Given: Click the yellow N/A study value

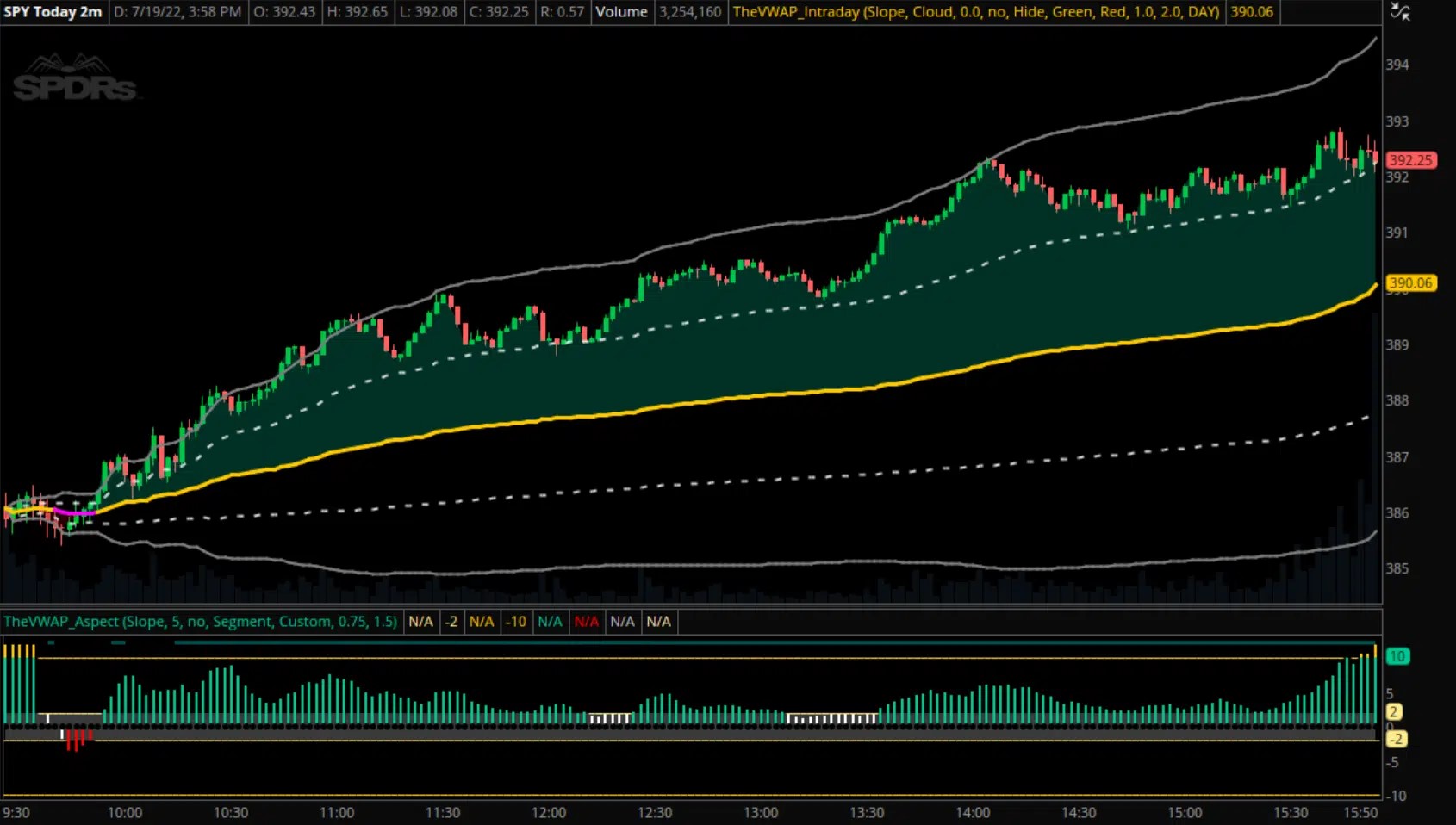Looking at the screenshot, I should 482,622.
